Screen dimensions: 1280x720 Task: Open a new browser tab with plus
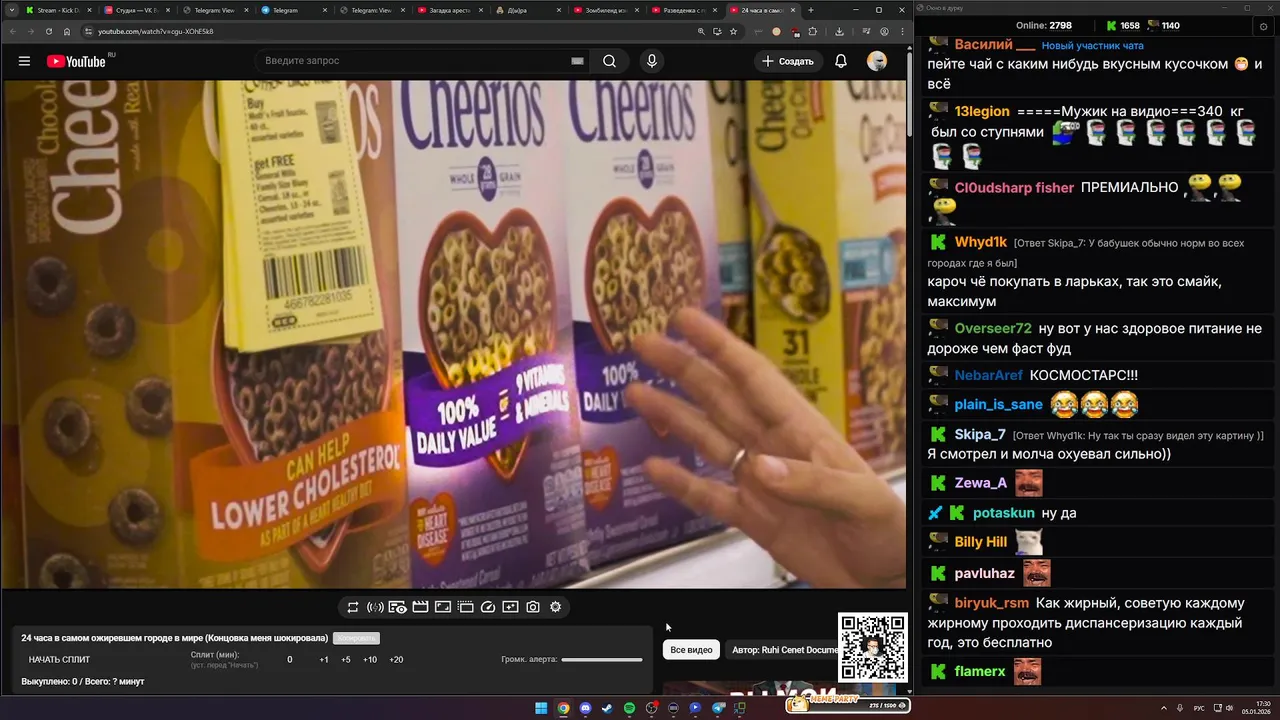pyautogui.click(x=811, y=10)
